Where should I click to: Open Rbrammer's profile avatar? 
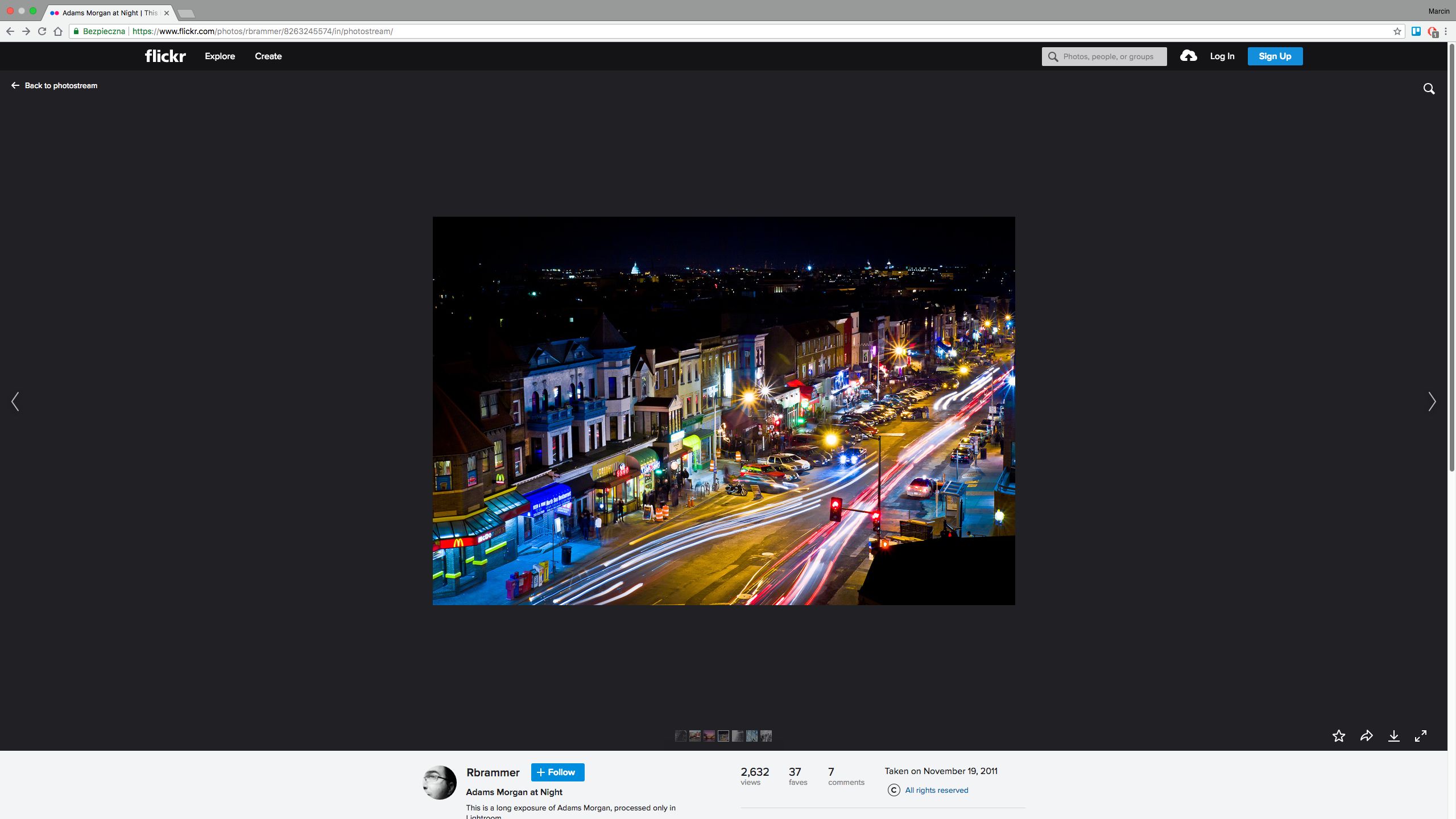439,782
